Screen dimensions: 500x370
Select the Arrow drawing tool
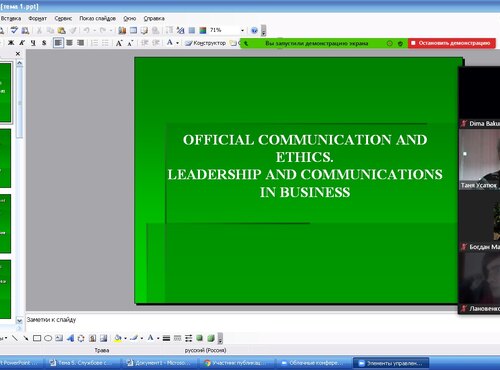point(26,338)
